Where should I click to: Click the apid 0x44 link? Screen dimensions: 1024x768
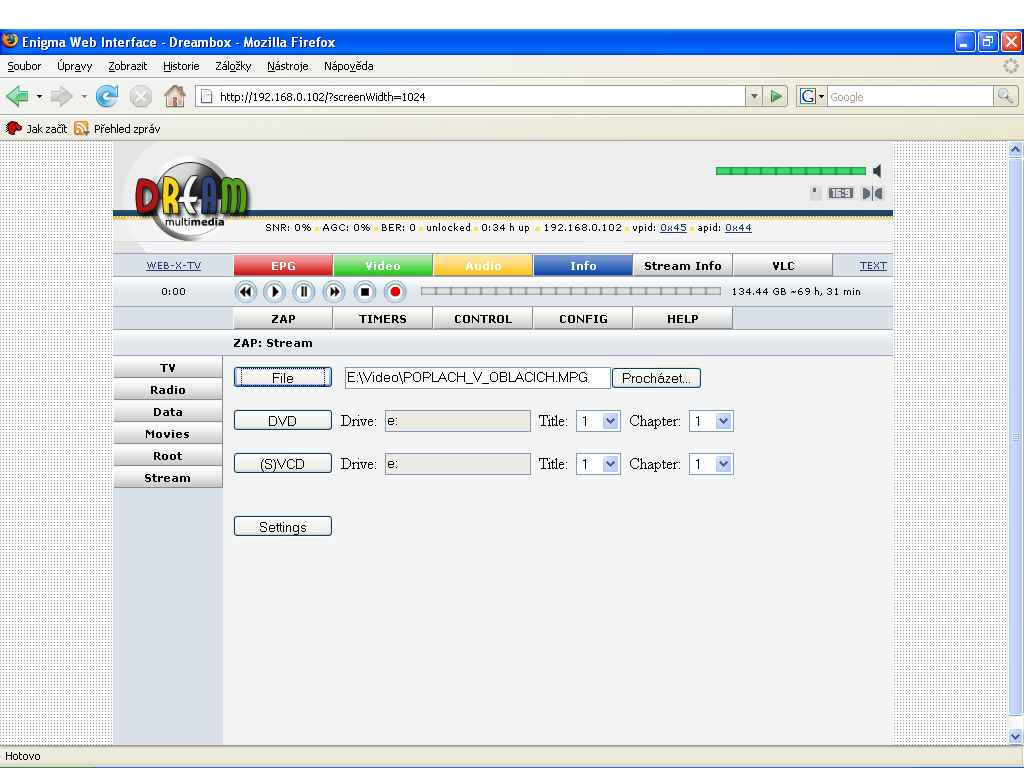point(738,228)
